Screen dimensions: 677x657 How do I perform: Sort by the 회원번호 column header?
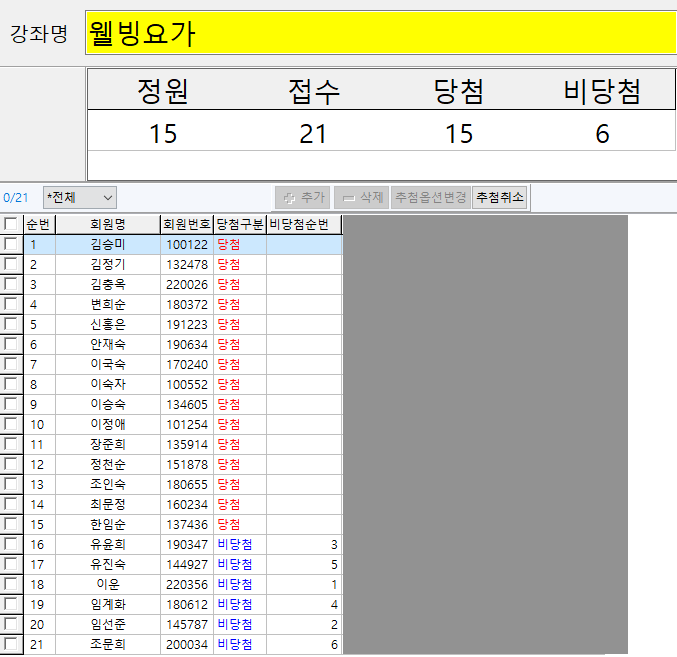pos(187,224)
